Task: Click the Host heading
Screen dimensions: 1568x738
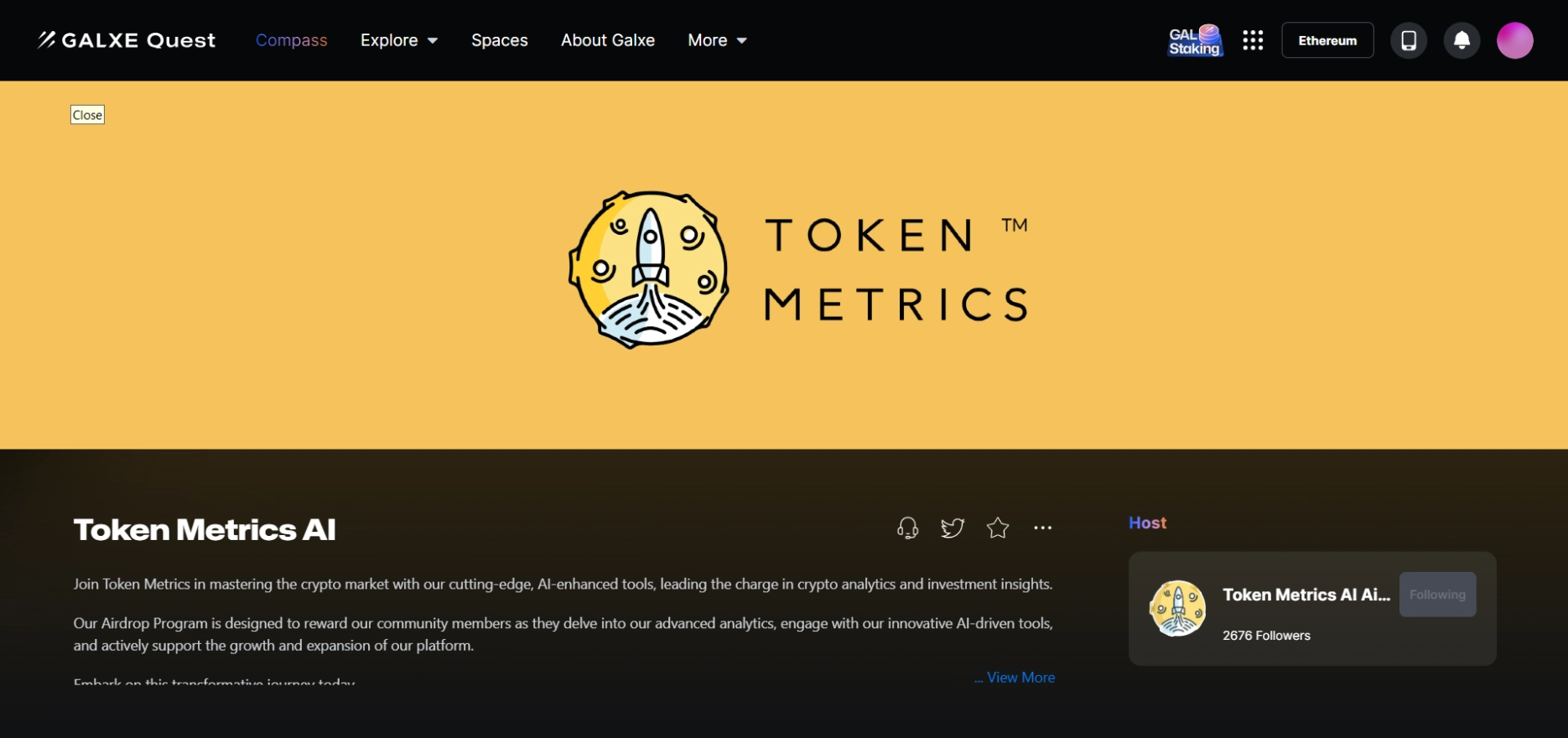Action: click(1147, 522)
